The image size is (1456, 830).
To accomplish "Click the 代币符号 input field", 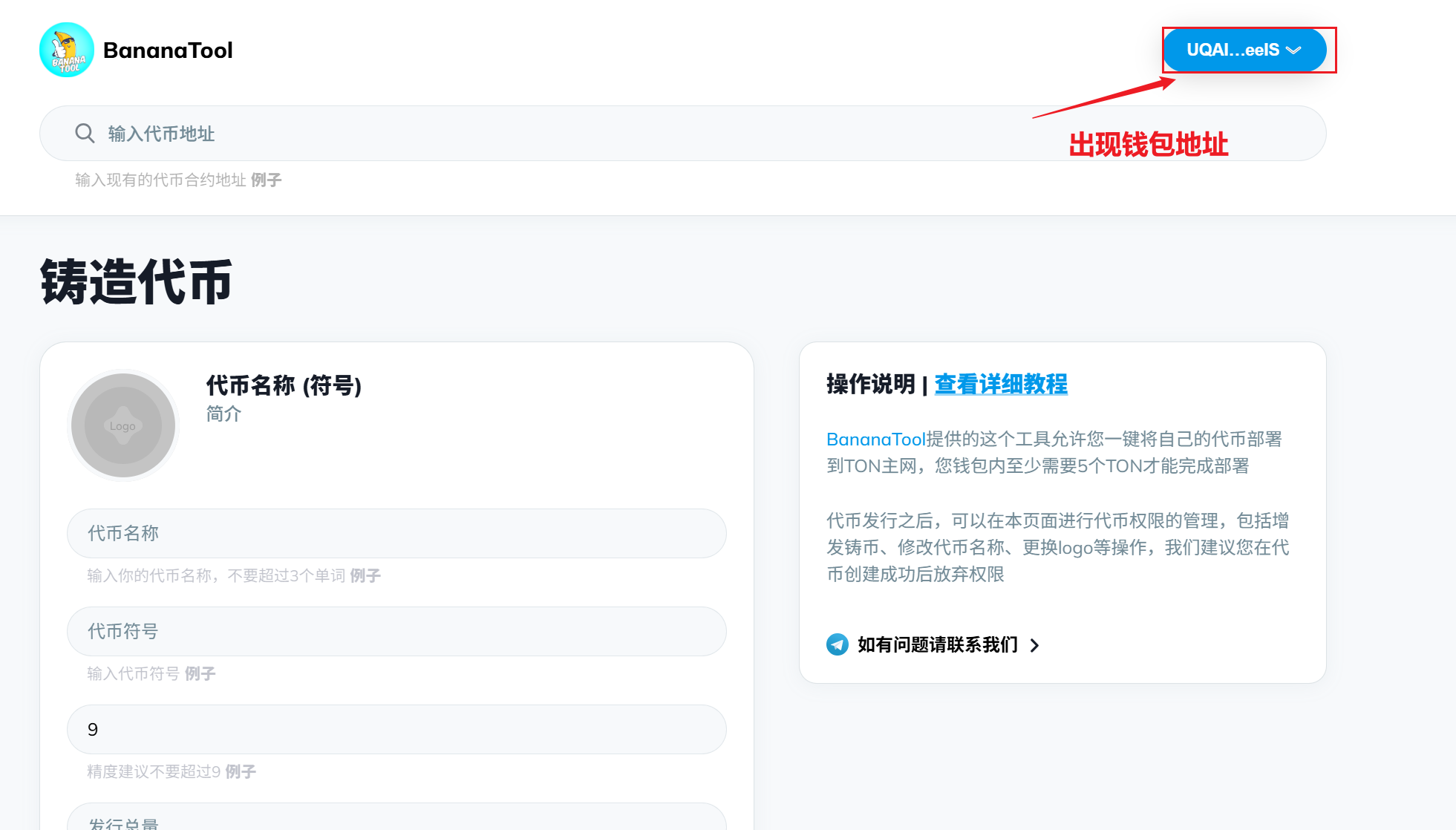I will click(x=396, y=631).
